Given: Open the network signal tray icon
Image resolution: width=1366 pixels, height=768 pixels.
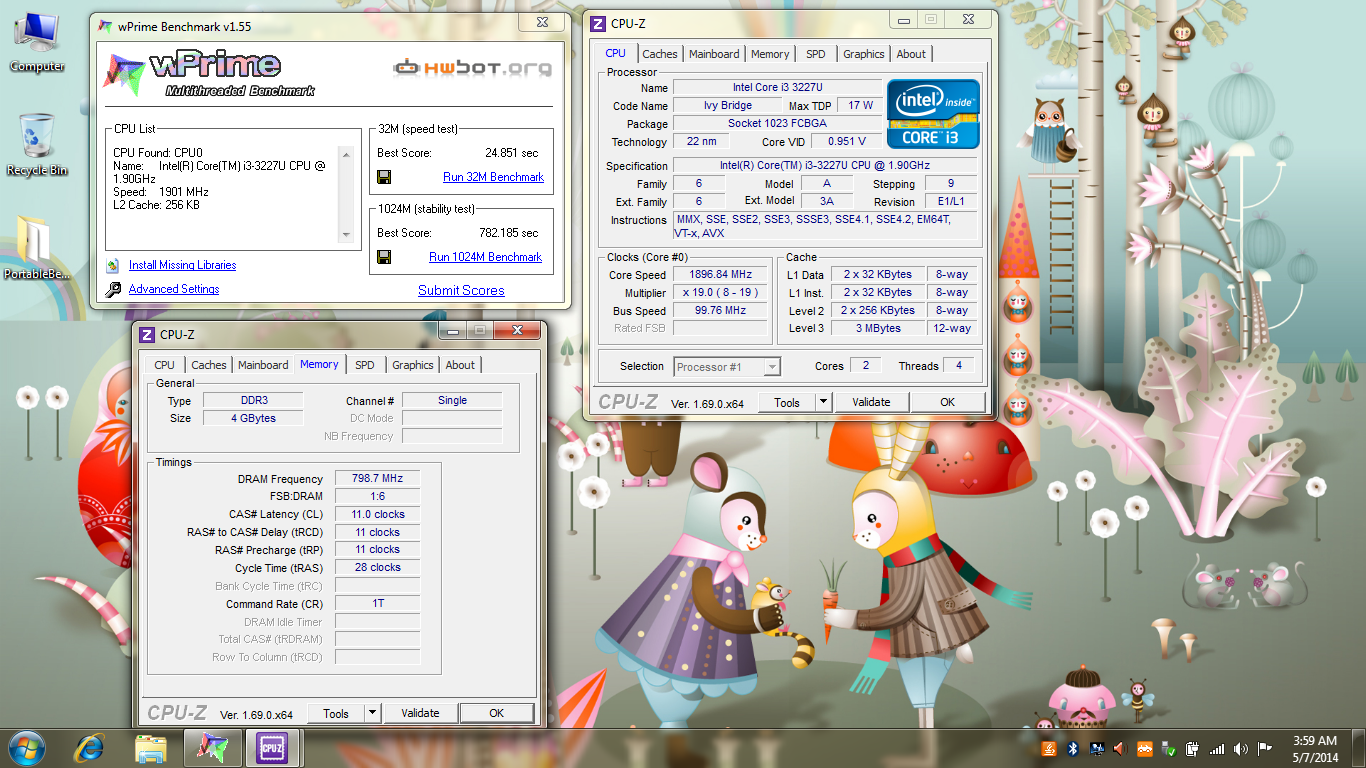Looking at the screenshot, I should pos(1217,748).
